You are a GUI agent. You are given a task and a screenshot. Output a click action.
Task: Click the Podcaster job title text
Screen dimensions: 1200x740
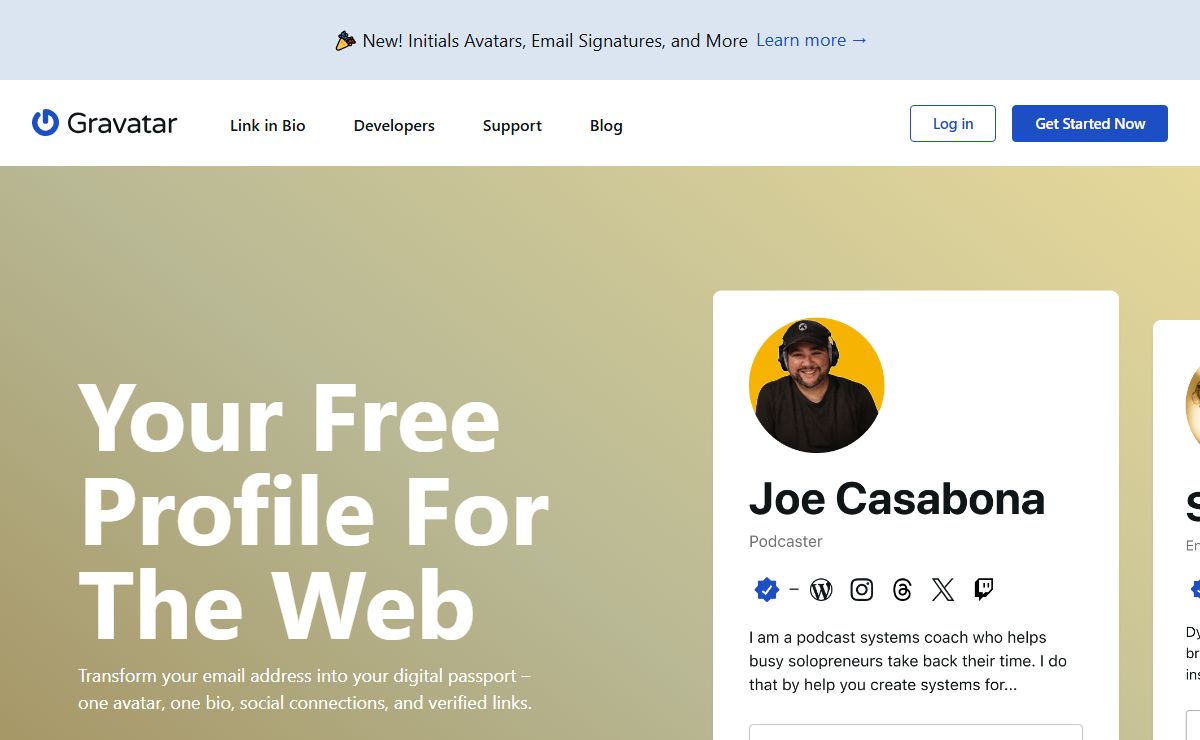pos(786,541)
